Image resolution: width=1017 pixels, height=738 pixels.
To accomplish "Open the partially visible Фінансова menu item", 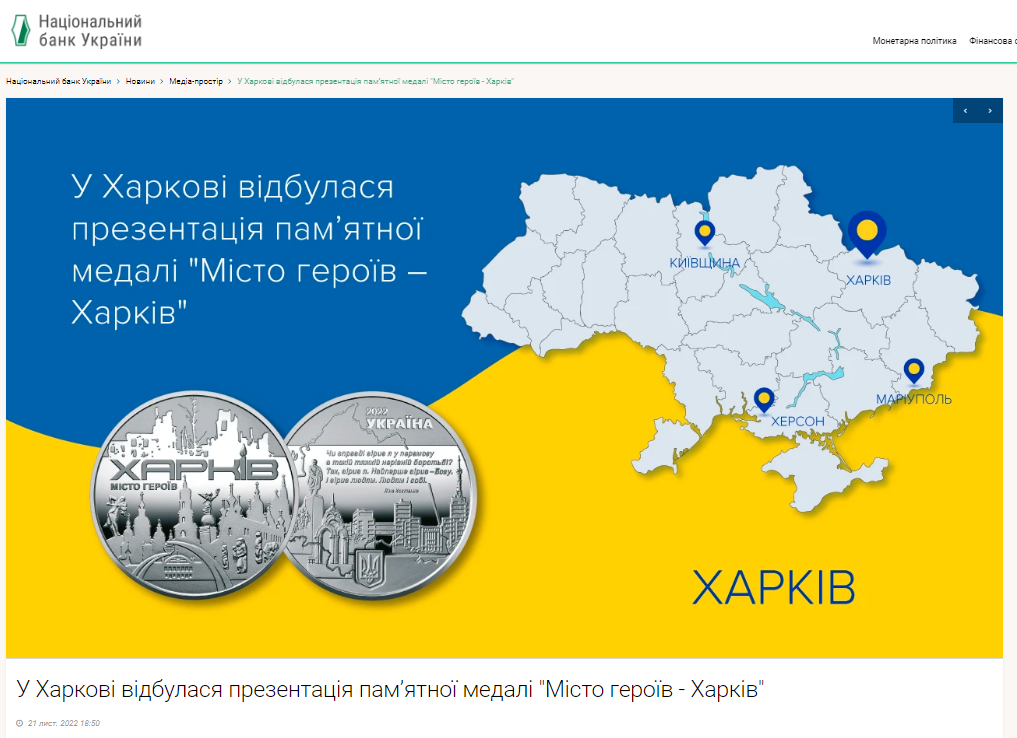I will coord(992,41).
